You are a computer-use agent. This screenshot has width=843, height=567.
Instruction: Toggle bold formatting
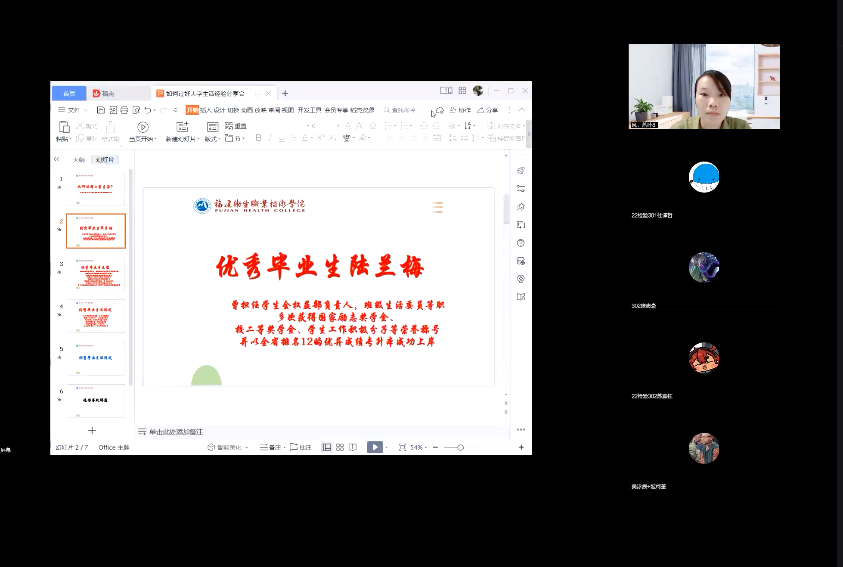(x=258, y=139)
